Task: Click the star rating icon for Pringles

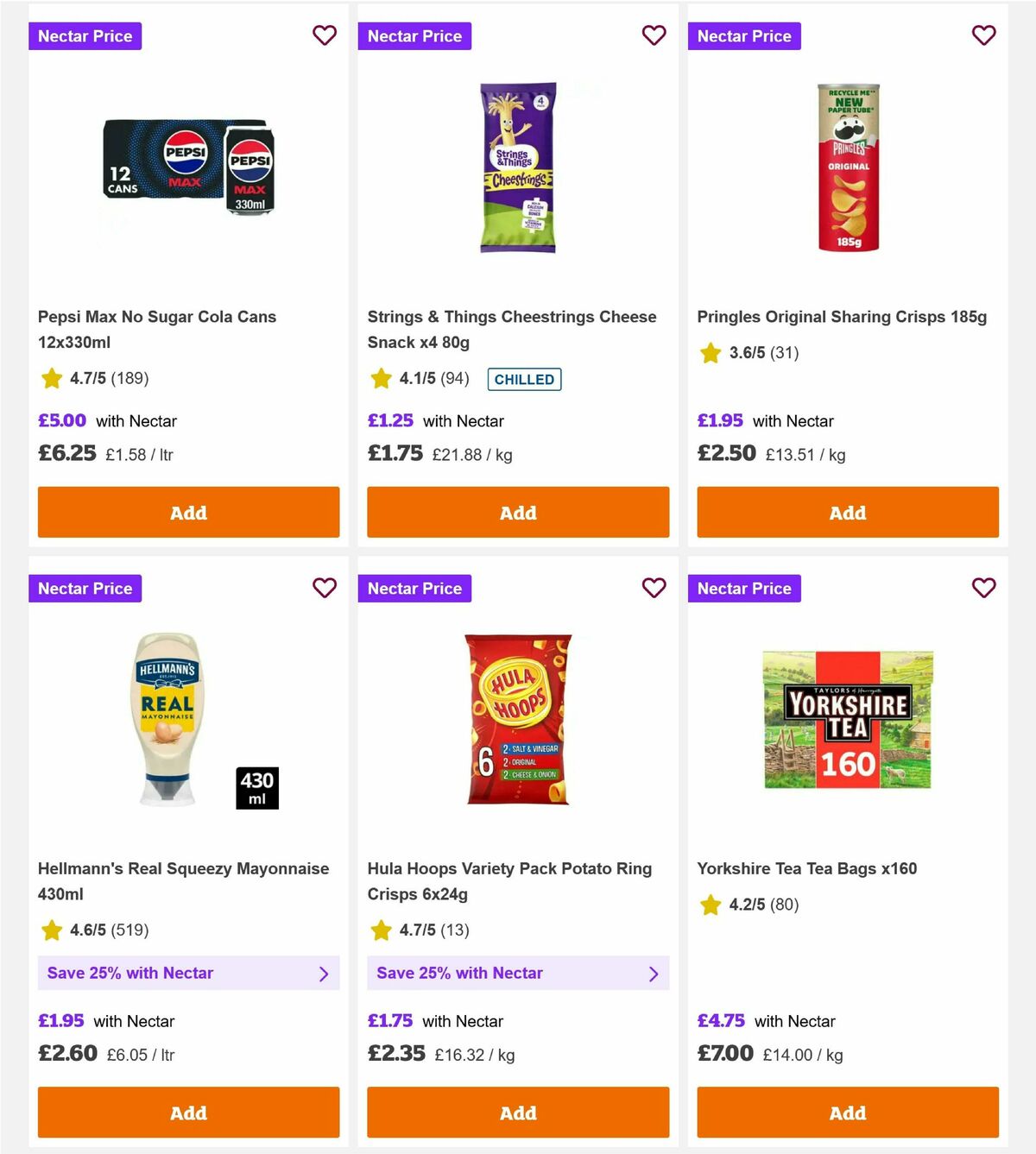Action: (710, 353)
